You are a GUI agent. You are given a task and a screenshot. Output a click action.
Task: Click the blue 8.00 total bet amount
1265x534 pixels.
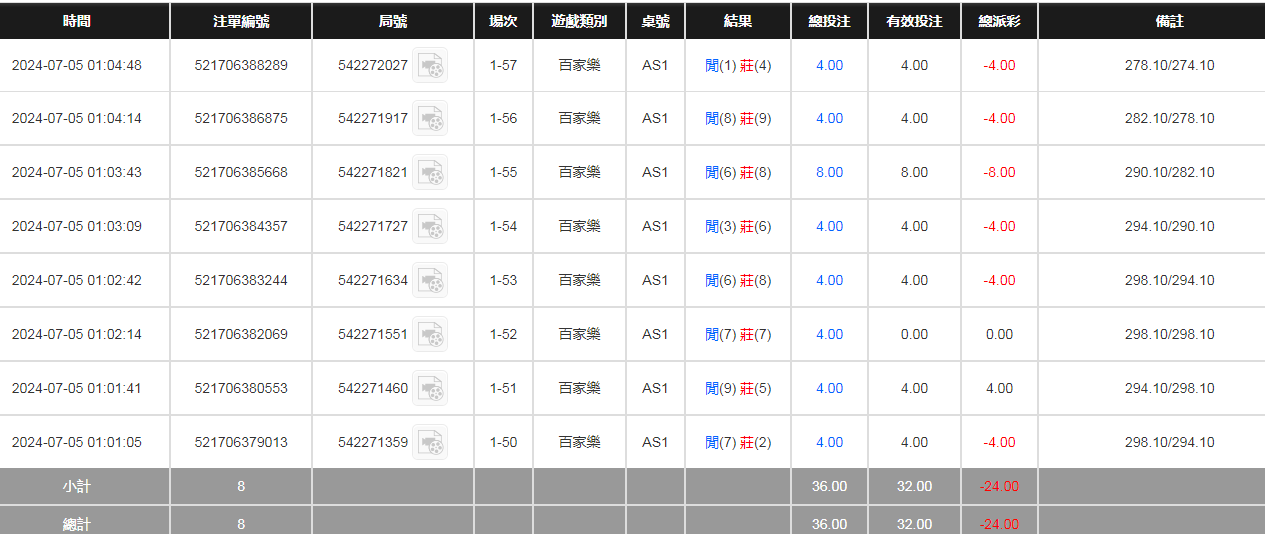click(x=829, y=172)
